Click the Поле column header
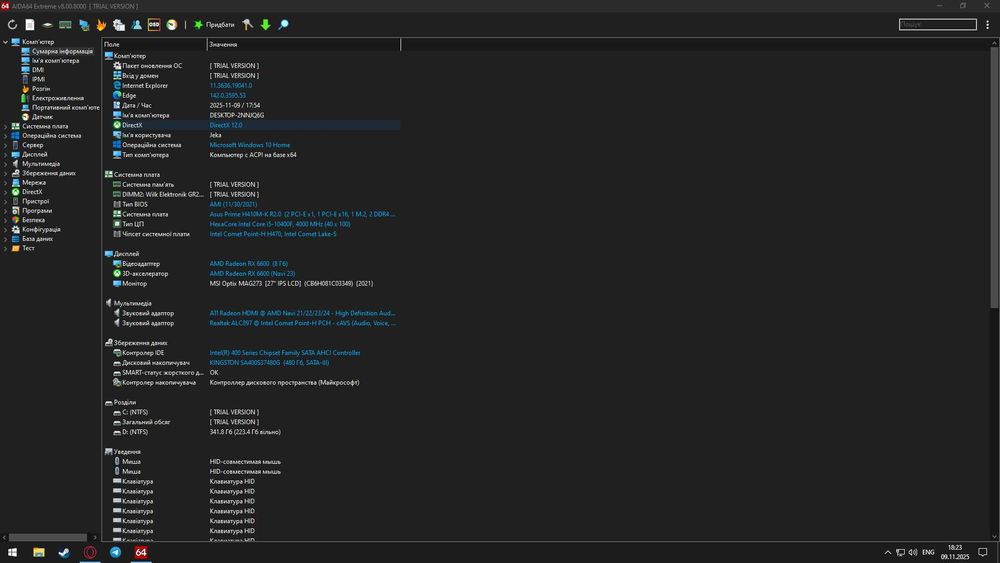This screenshot has width=1000, height=563. [x=154, y=45]
